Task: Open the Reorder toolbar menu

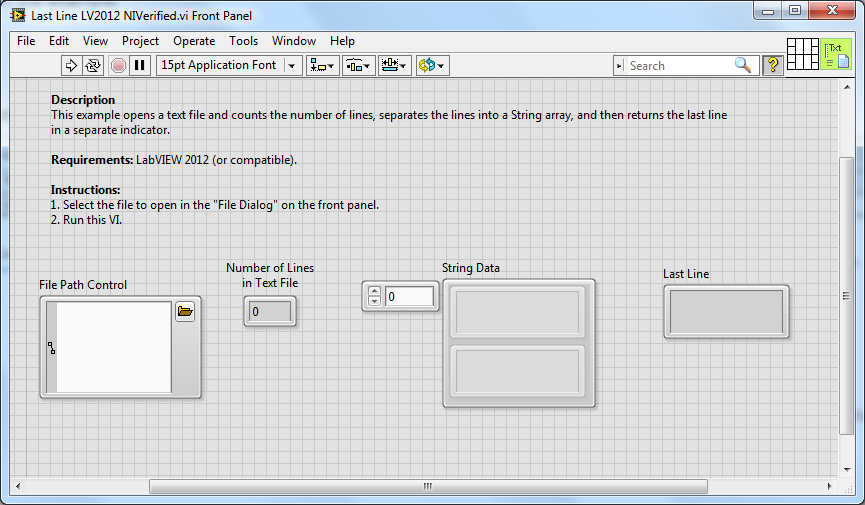Action: [432, 66]
